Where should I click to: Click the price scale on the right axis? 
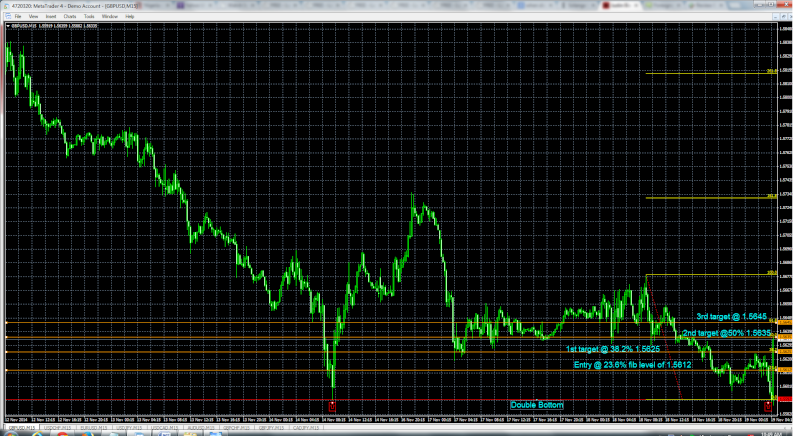tap(787, 200)
